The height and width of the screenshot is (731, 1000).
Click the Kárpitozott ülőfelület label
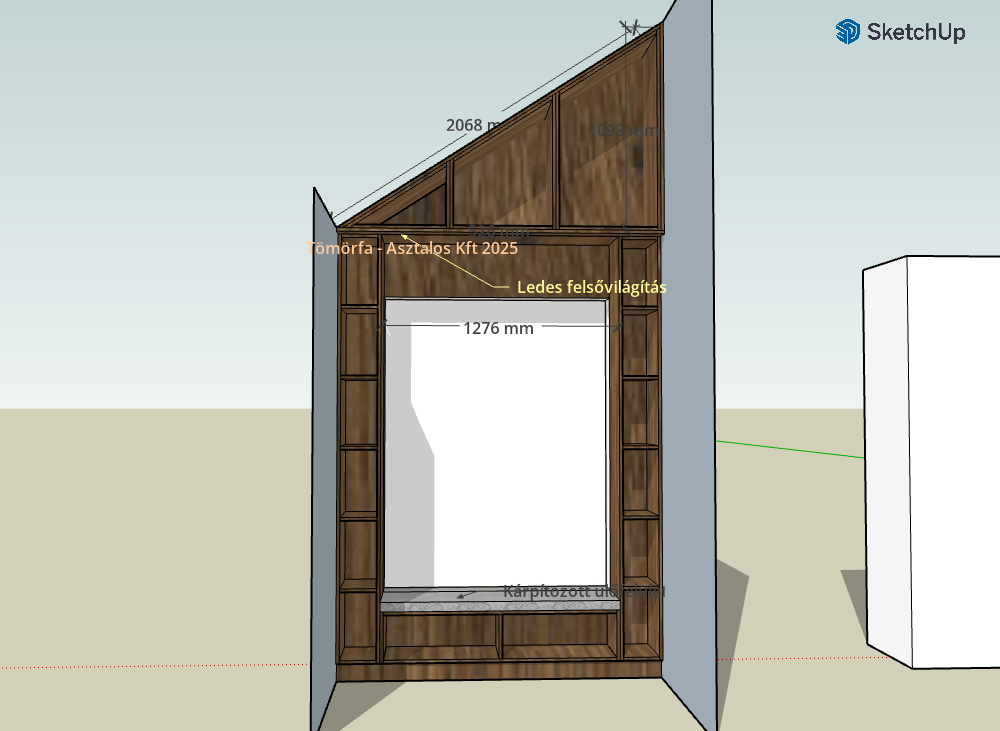click(x=584, y=592)
